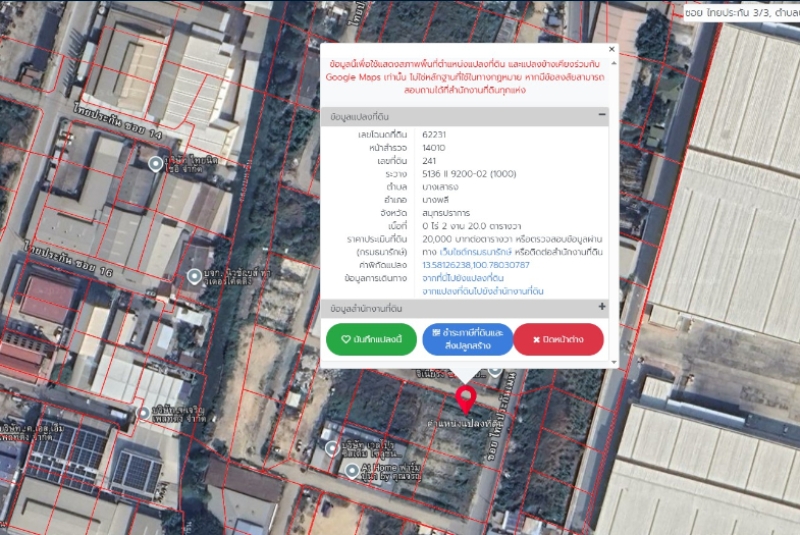This screenshot has height=535, width=800.
Task: Collapse the ข้อมูลแปลงที่ดิน section
Action: click(602, 115)
